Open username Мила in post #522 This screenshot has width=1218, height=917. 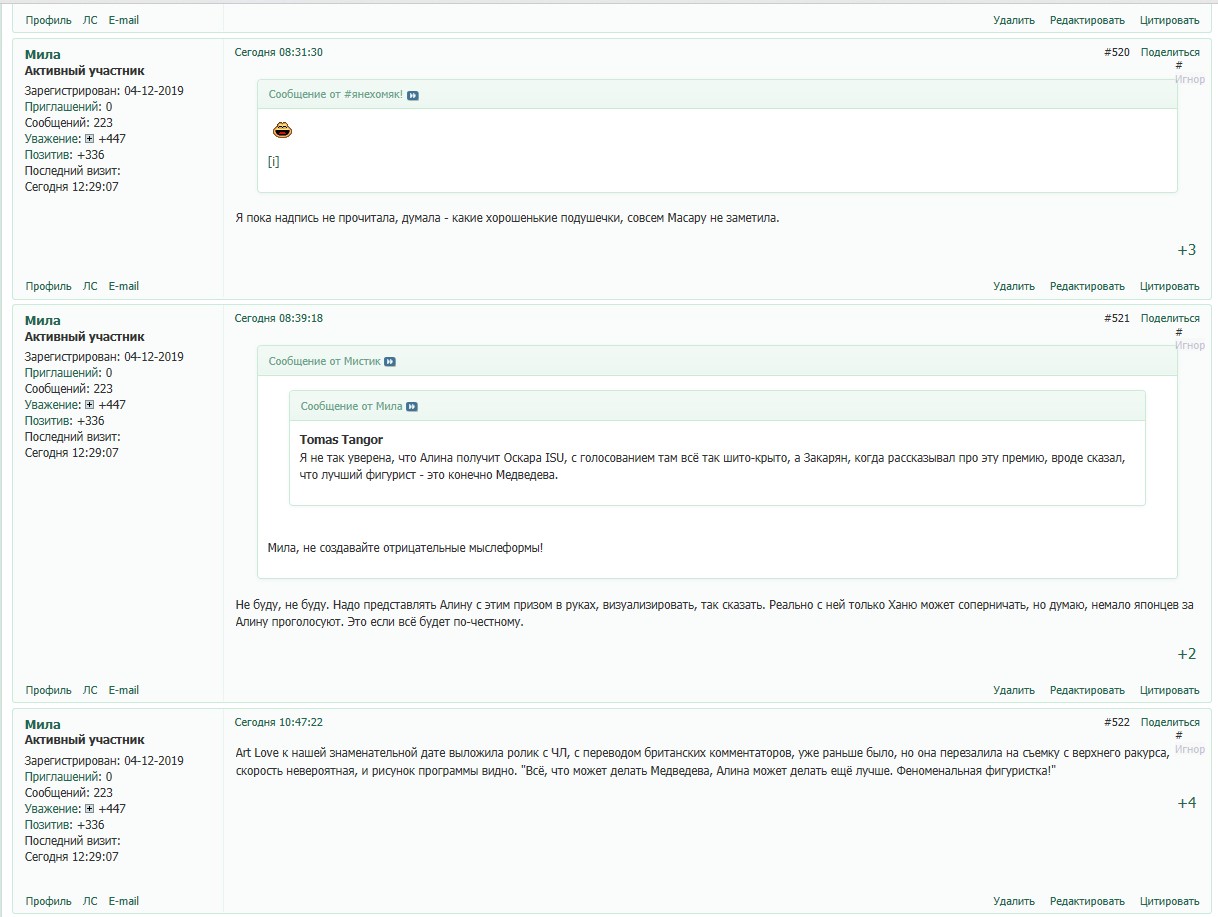(x=43, y=725)
